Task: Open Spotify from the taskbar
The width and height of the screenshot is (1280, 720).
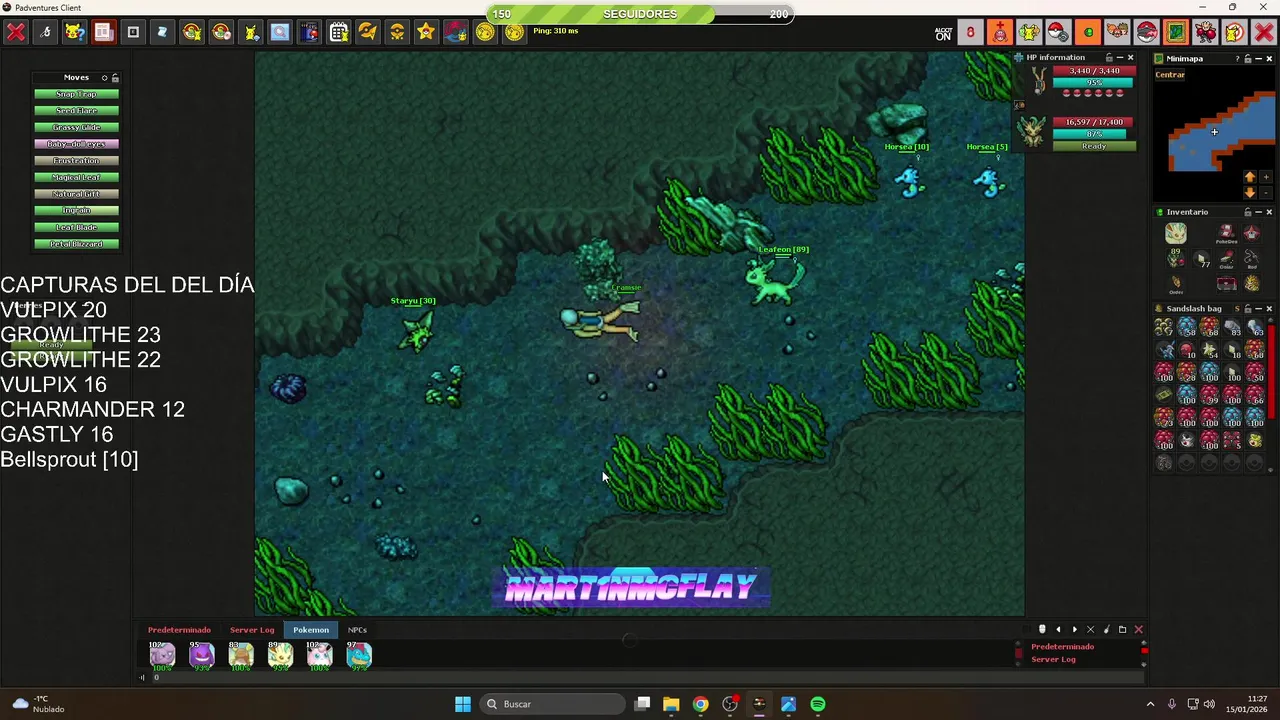Action: pyautogui.click(x=818, y=704)
